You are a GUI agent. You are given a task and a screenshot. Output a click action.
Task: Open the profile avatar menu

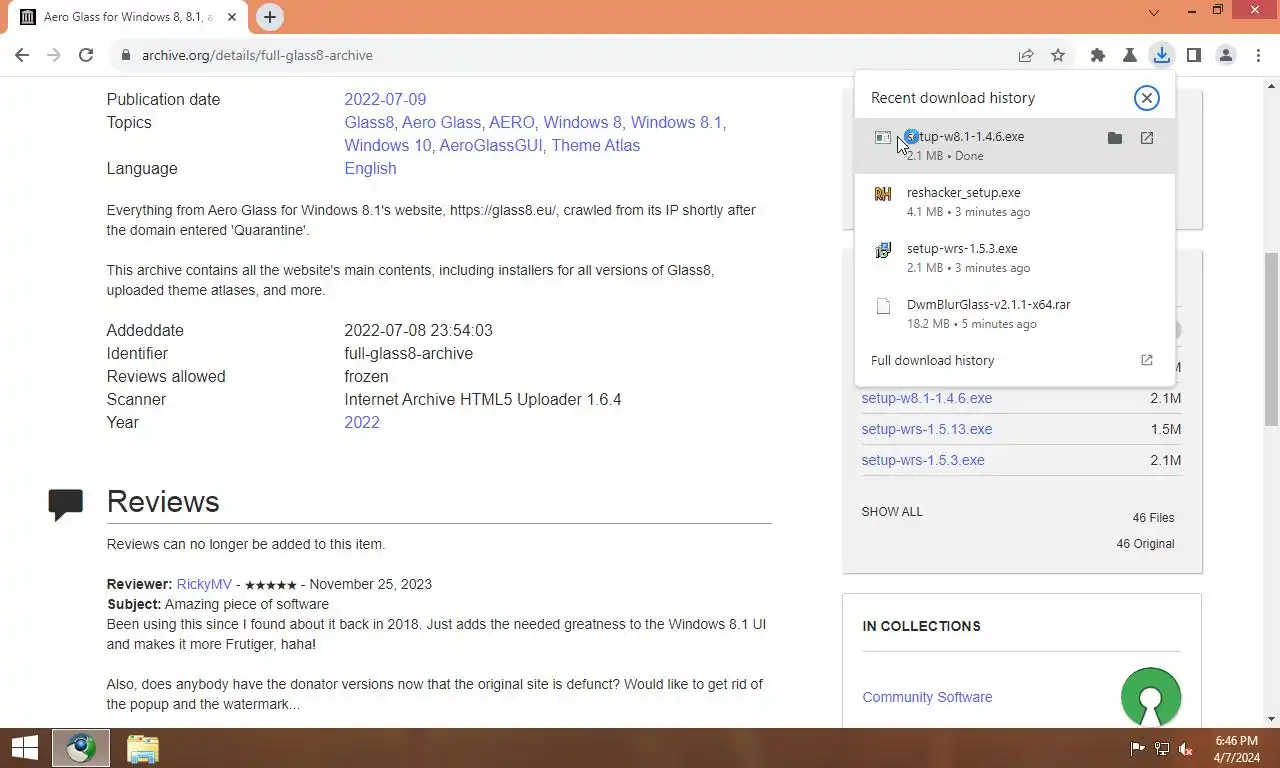coord(1226,56)
